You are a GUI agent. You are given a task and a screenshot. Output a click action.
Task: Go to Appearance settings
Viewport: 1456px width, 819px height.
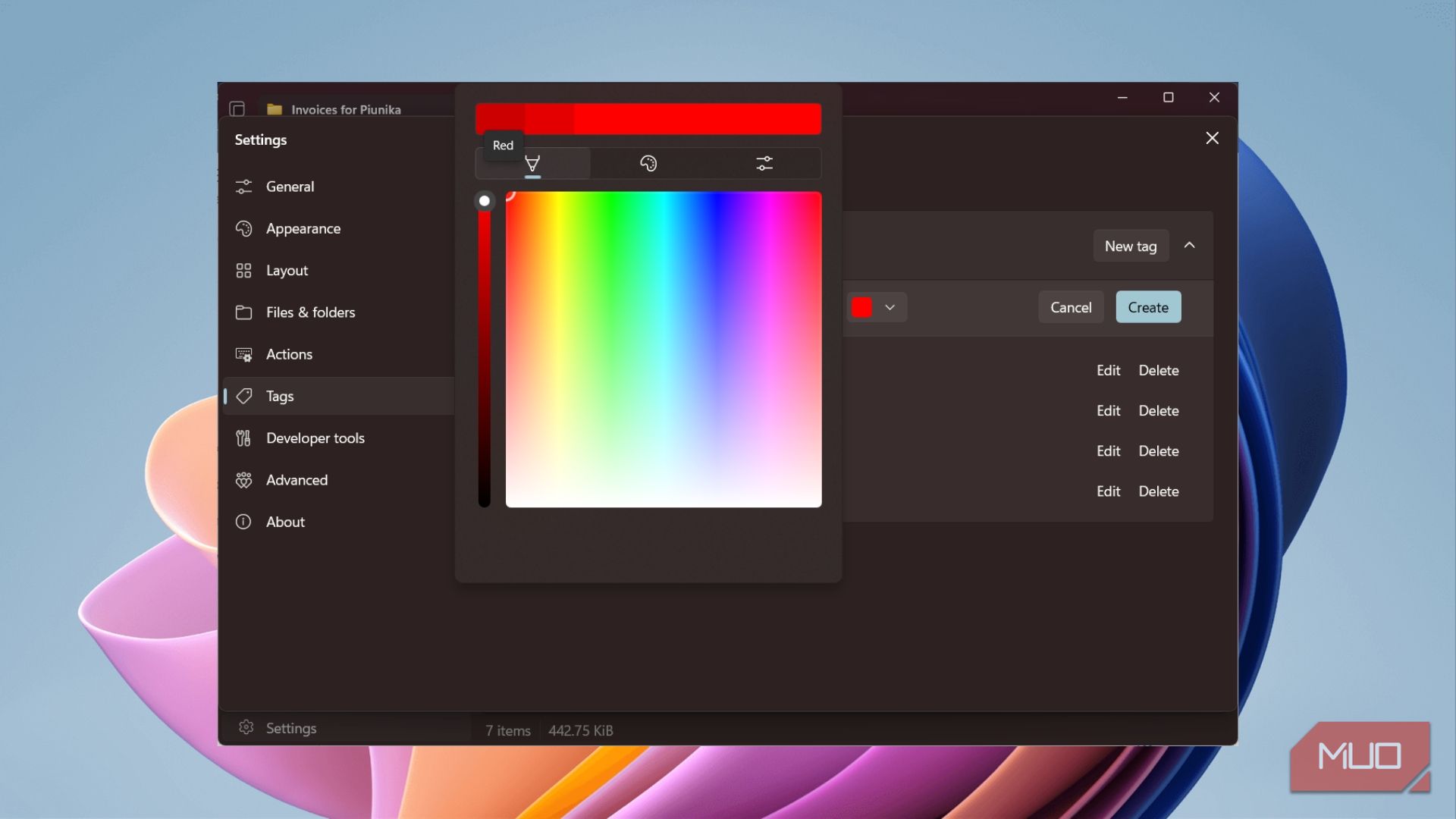[339, 228]
